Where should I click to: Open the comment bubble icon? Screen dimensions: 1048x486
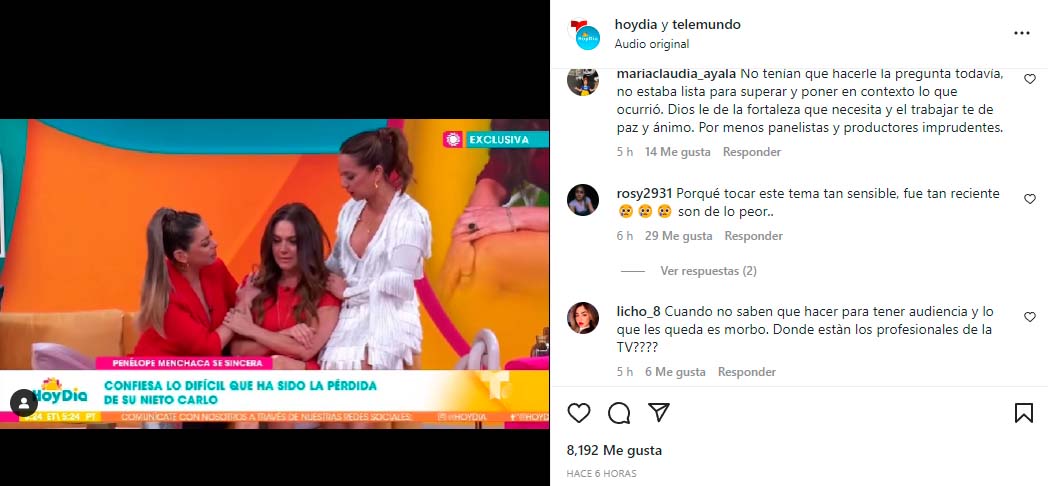pos(619,413)
